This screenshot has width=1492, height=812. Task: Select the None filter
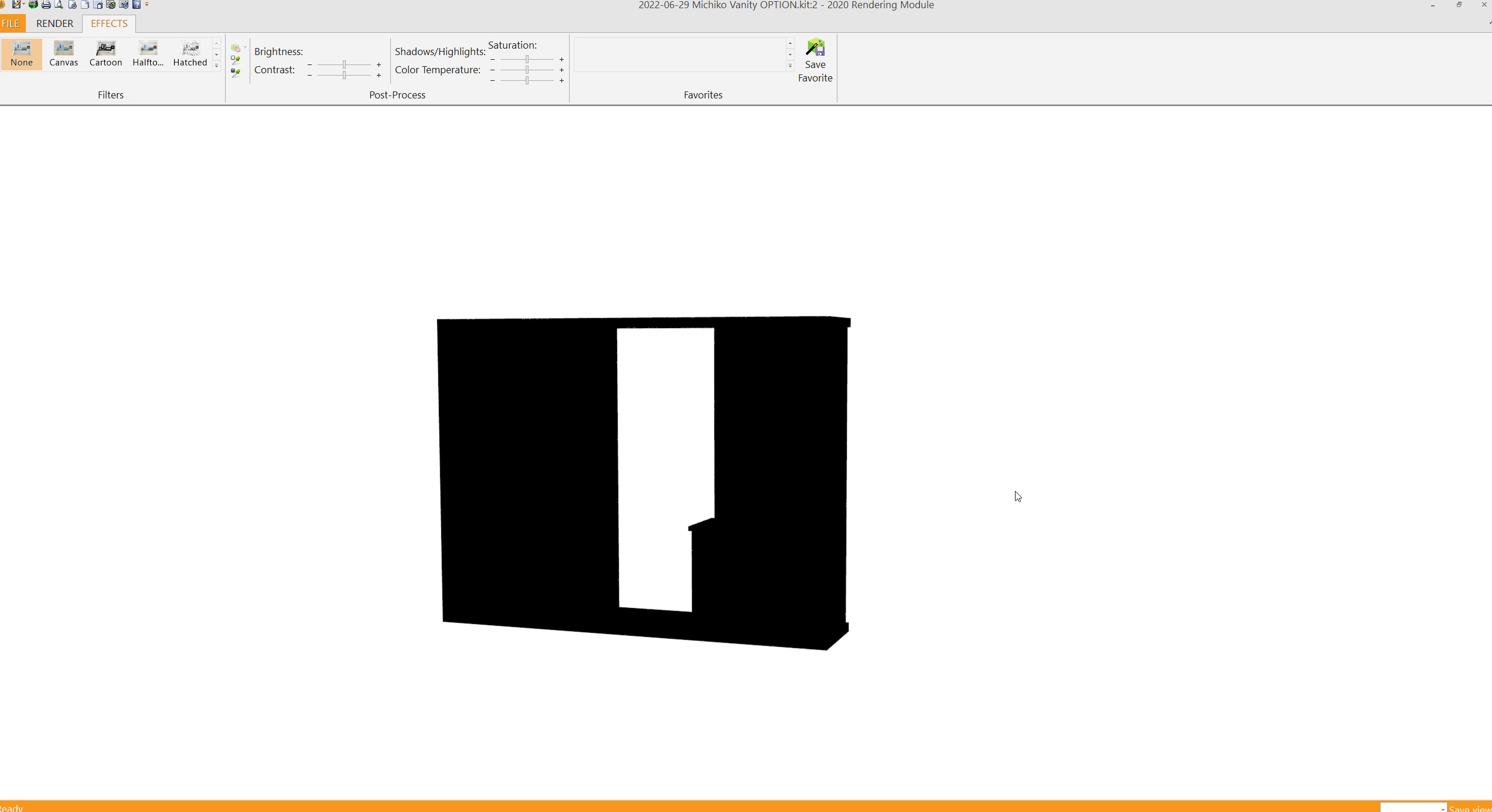(x=22, y=54)
